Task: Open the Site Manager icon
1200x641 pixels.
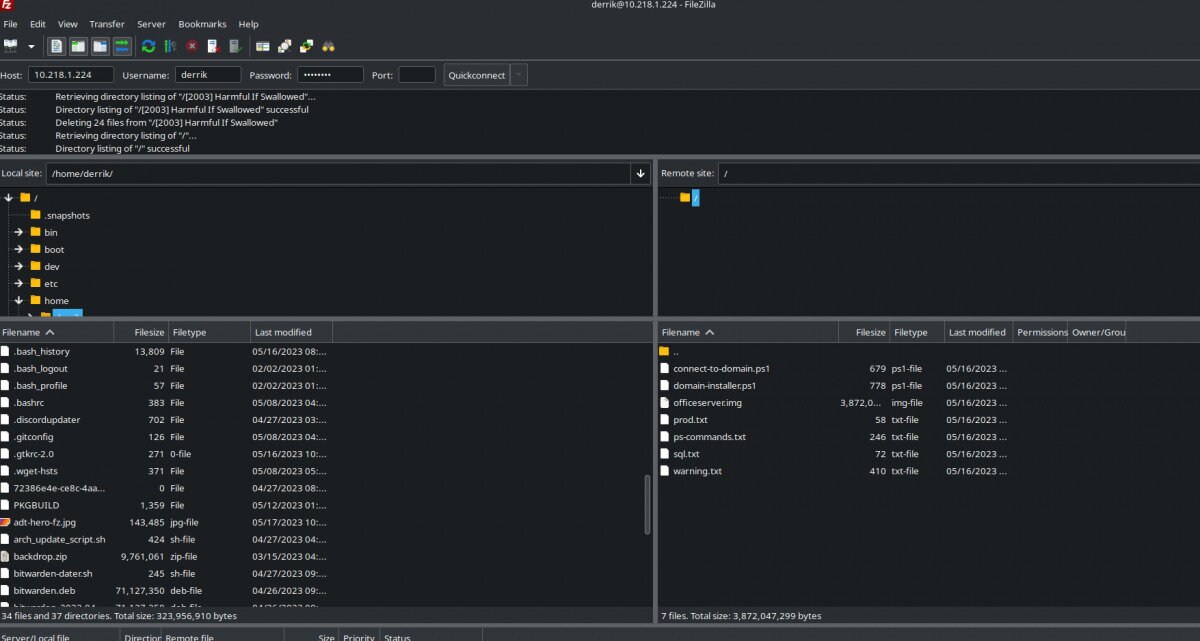Action: pyautogui.click(x=11, y=46)
